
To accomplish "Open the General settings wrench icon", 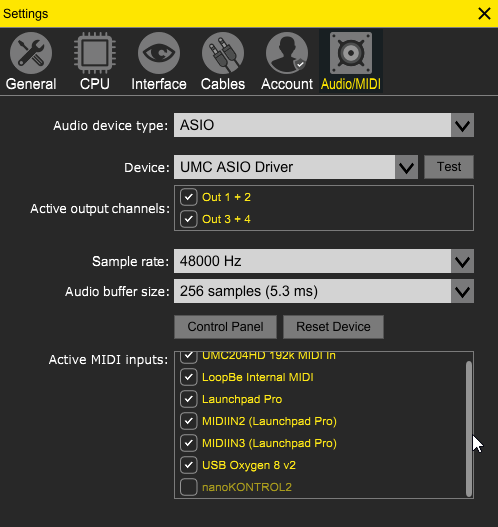I will pos(31,53).
